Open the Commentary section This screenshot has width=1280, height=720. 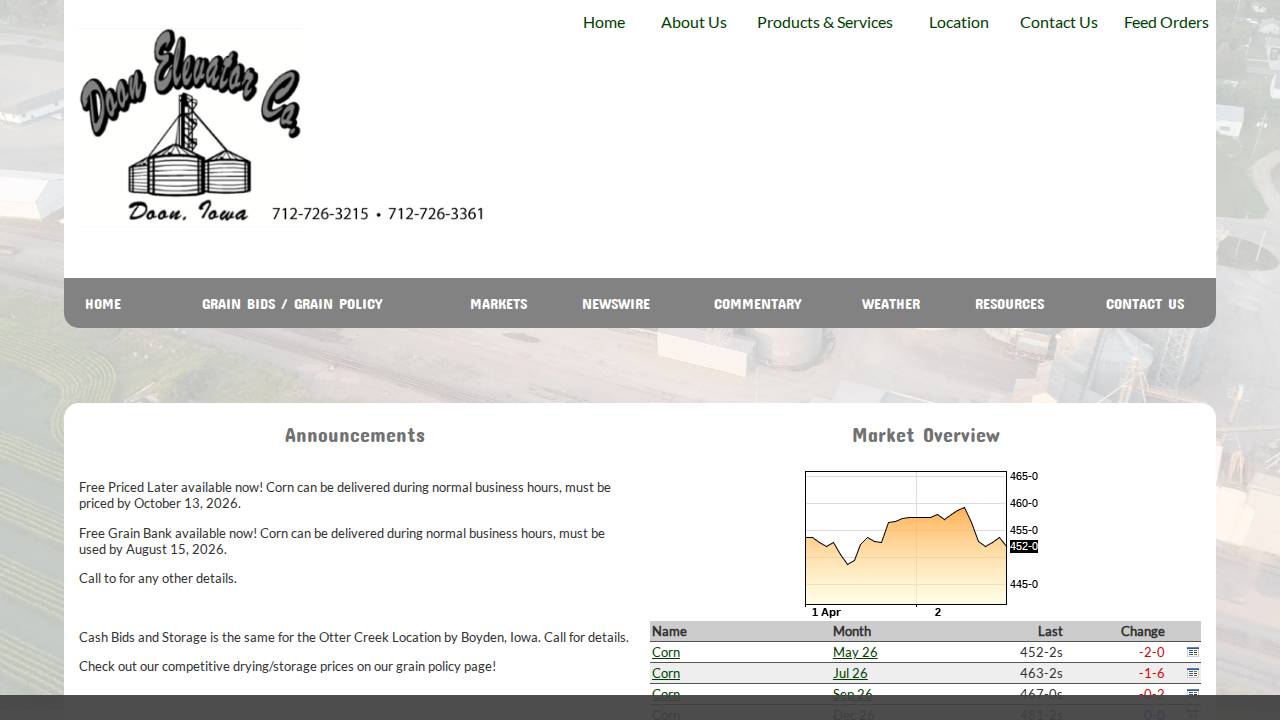coord(757,304)
